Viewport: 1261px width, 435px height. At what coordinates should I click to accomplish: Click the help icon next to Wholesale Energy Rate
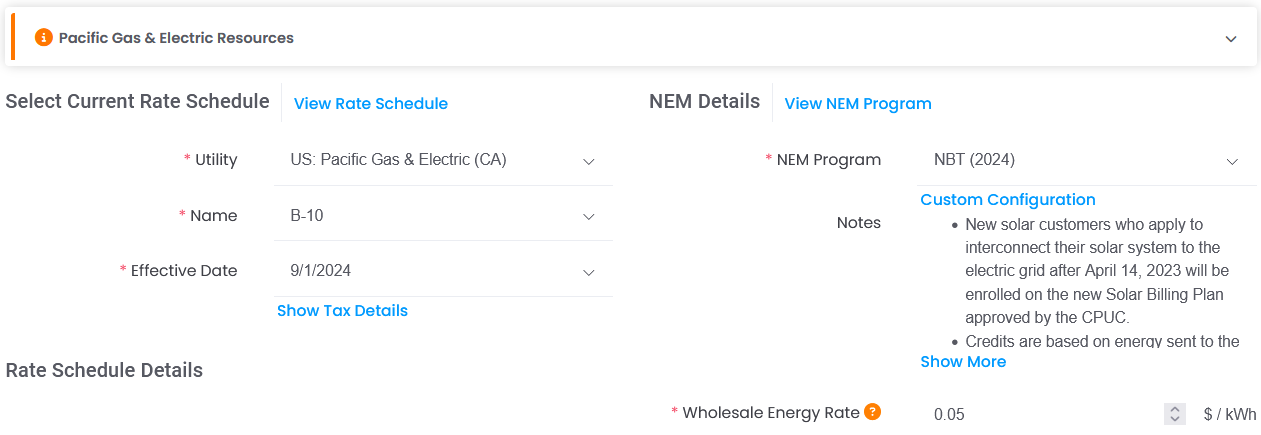(x=872, y=411)
